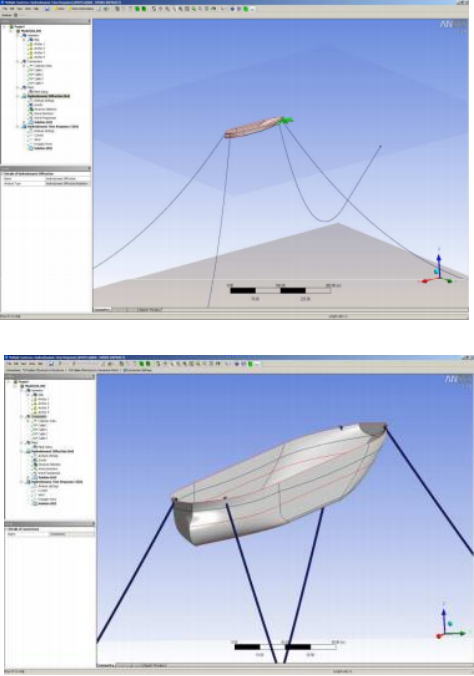This screenshot has width=474, height=676.
Task: Select Wind in the top window tree
Action: tap(38, 140)
